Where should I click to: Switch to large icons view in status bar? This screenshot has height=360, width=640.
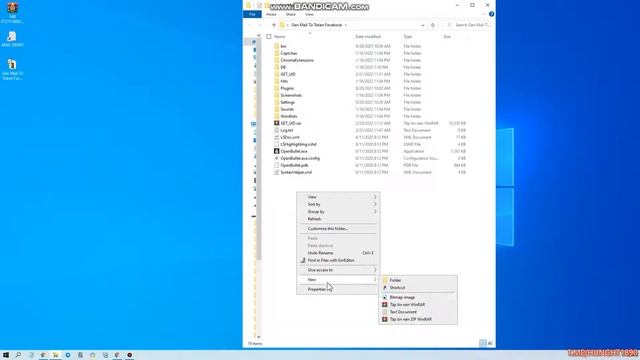(490, 343)
